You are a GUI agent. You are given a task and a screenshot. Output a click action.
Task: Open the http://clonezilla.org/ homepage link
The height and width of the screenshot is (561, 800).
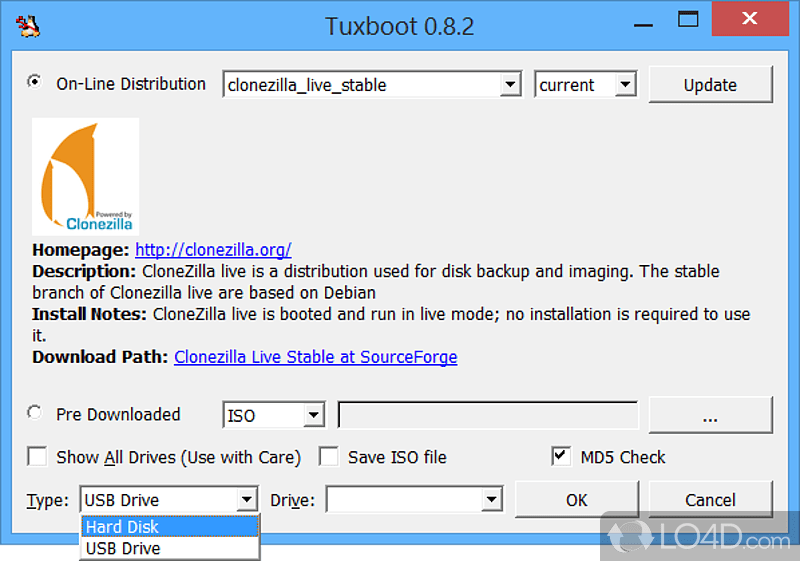click(x=213, y=250)
